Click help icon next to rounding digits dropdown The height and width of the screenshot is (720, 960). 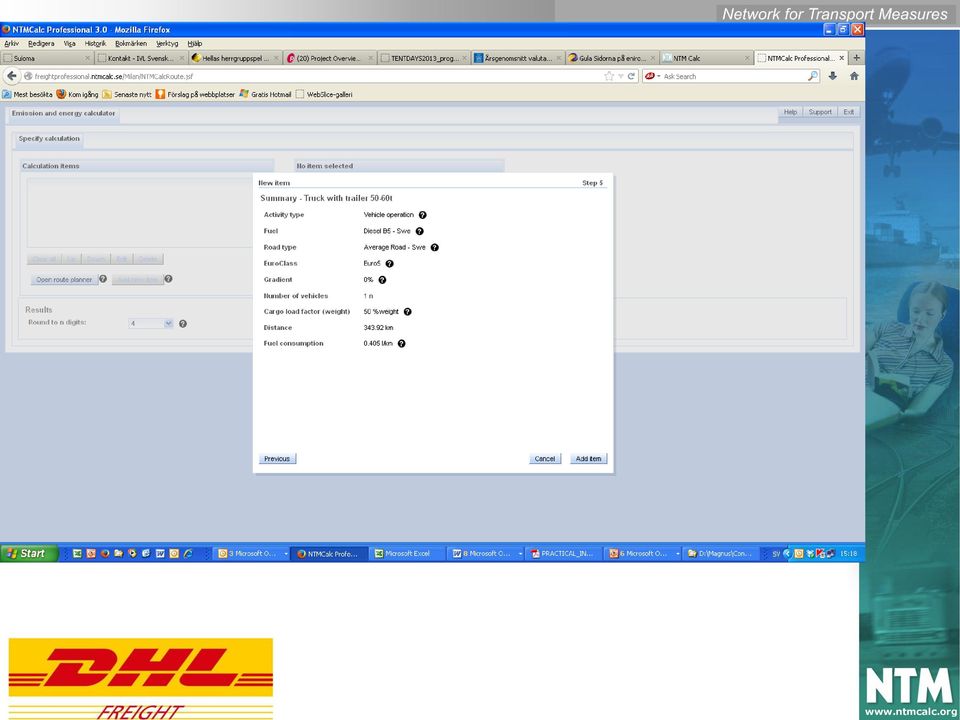(x=182, y=324)
